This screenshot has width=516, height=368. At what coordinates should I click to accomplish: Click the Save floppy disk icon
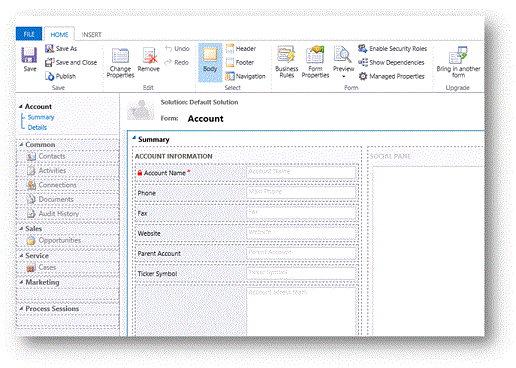point(29,55)
